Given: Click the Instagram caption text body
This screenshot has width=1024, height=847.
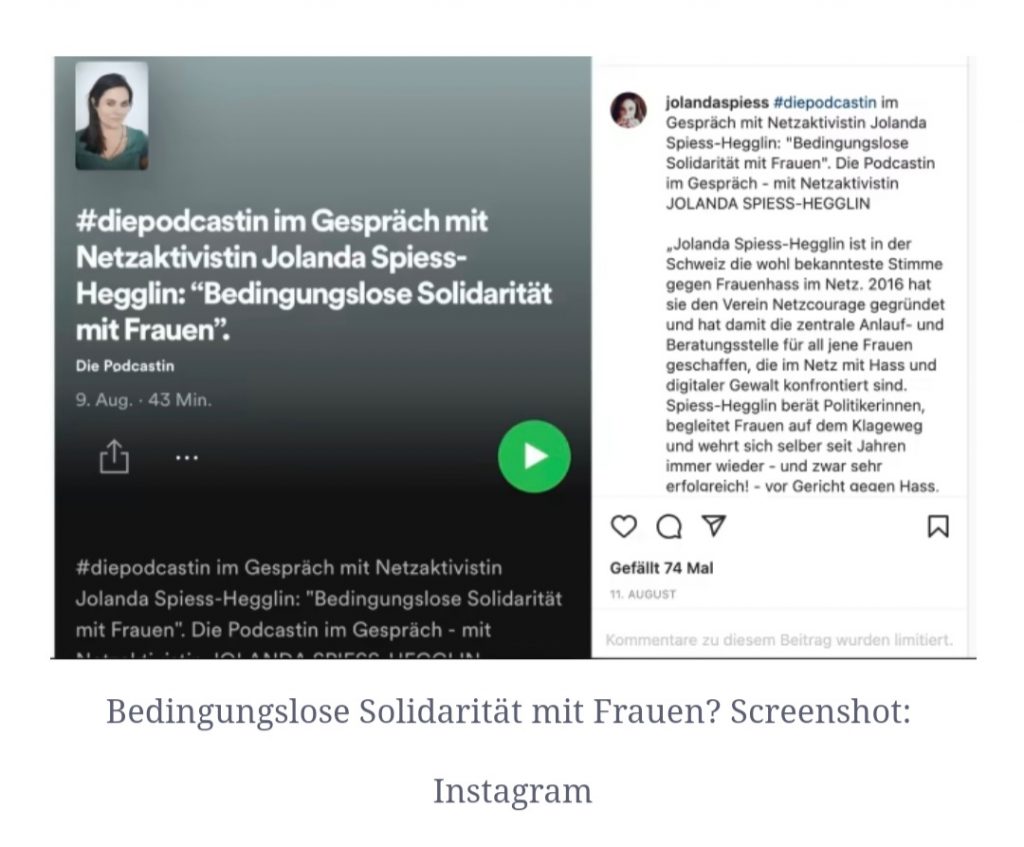Looking at the screenshot, I should coord(805,294).
